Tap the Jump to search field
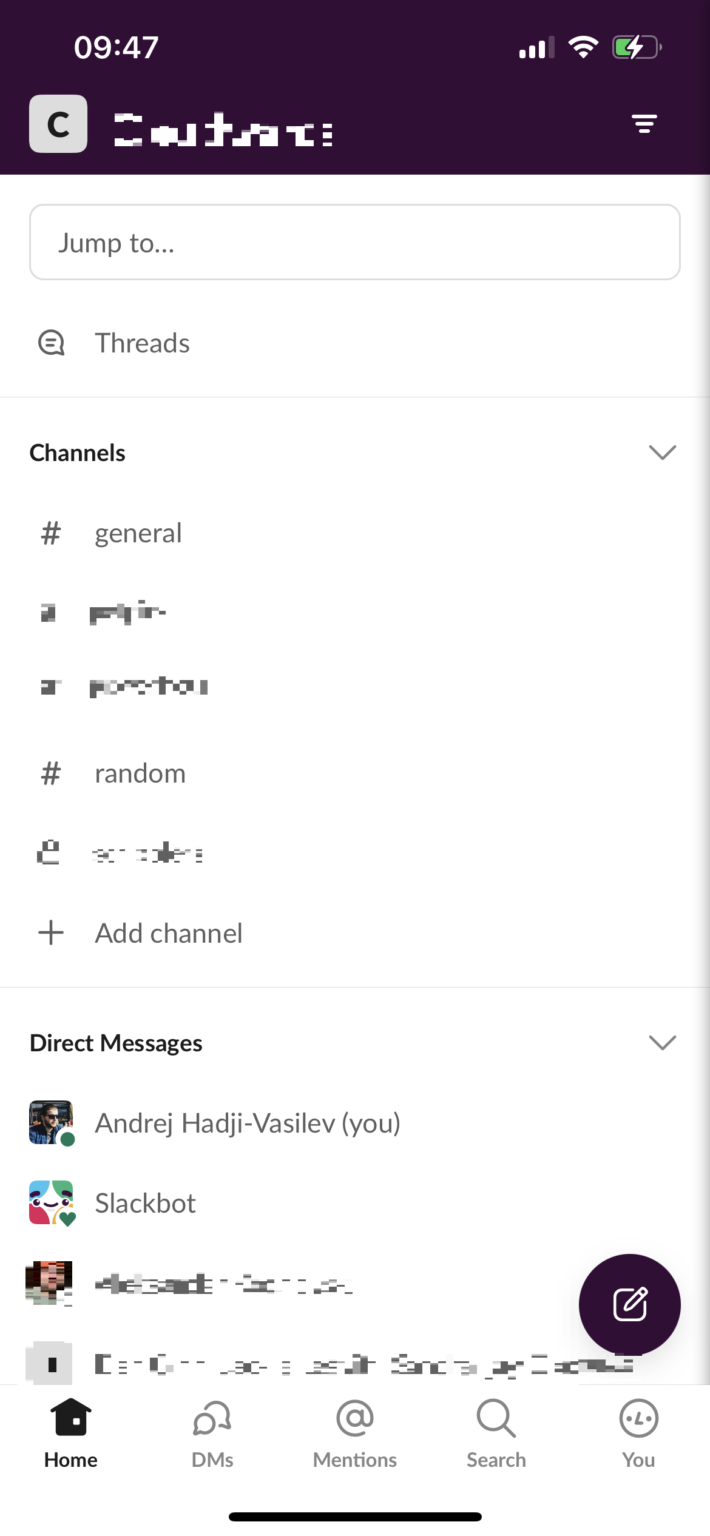Viewport: 710px width, 1536px height. click(x=354, y=242)
